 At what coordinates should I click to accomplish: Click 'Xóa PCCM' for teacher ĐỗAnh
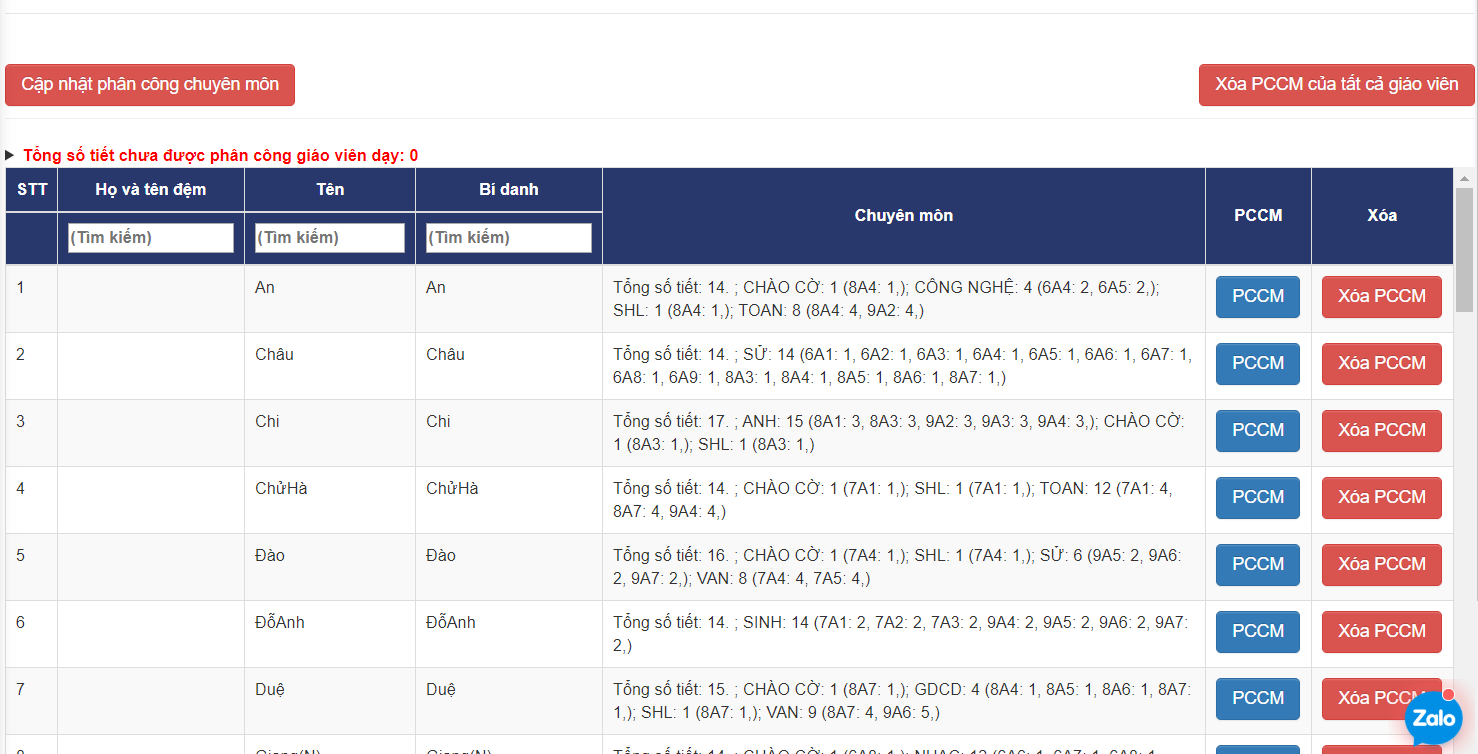pos(1381,632)
